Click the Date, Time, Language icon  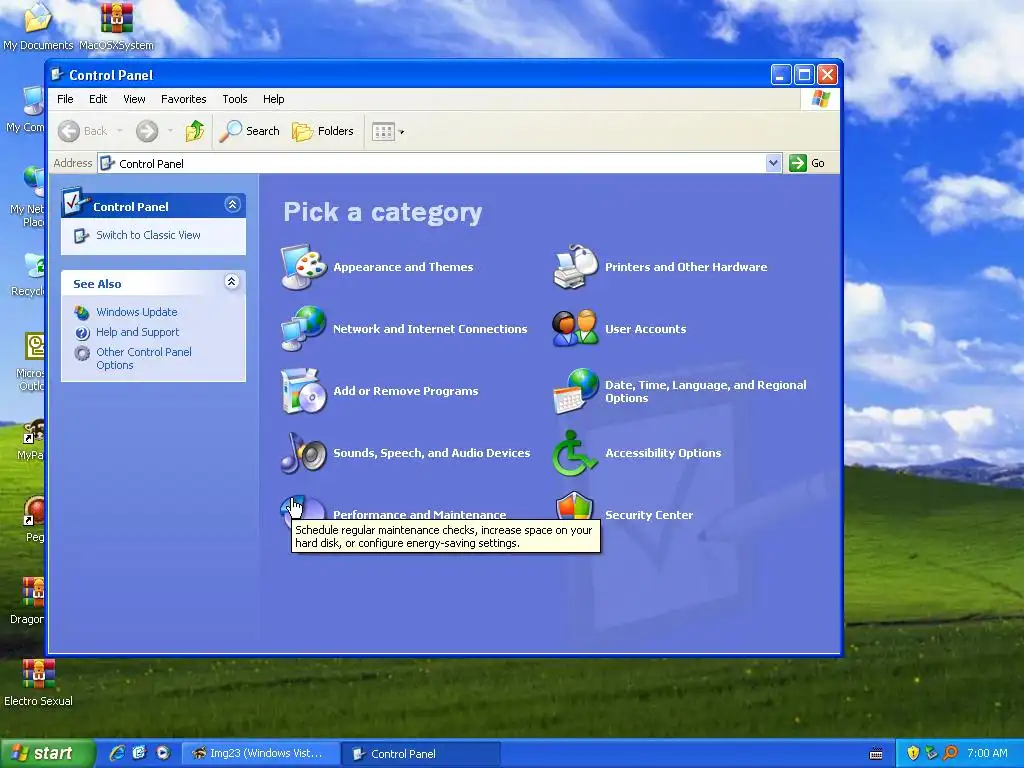[575, 391]
